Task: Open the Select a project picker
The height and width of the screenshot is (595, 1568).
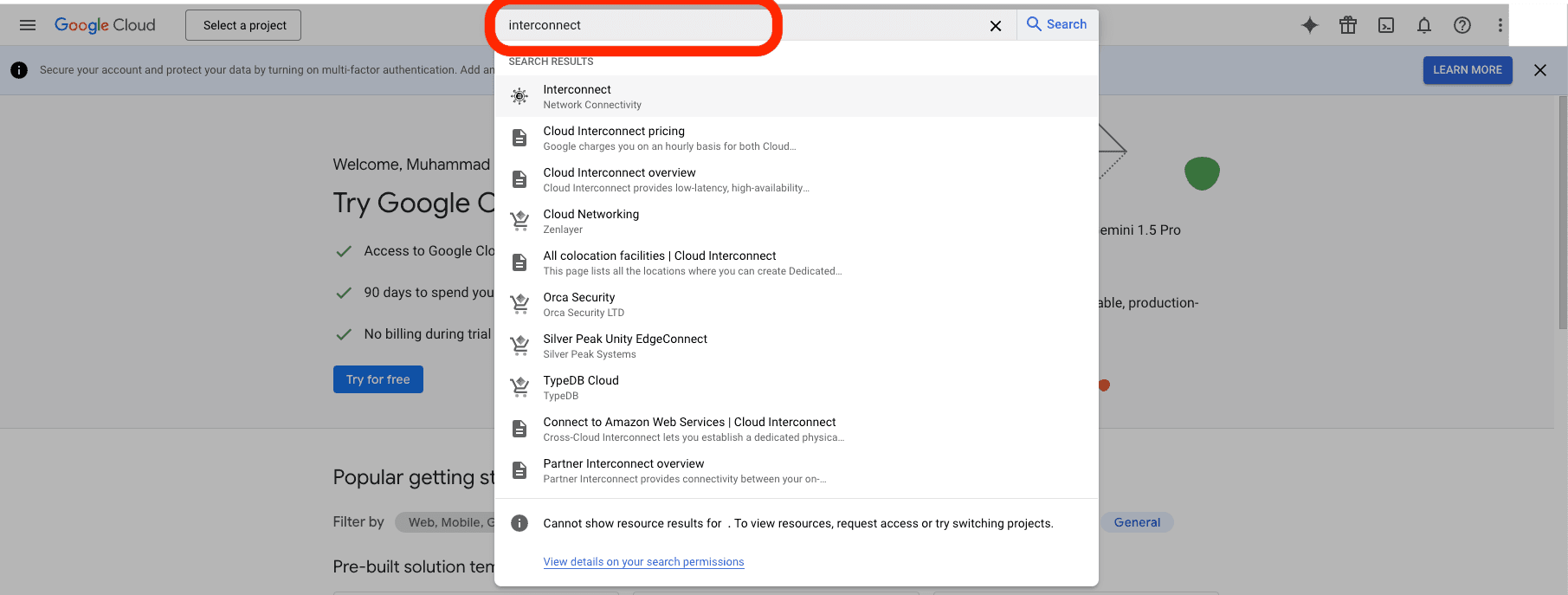Action: pyautogui.click(x=243, y=25)
